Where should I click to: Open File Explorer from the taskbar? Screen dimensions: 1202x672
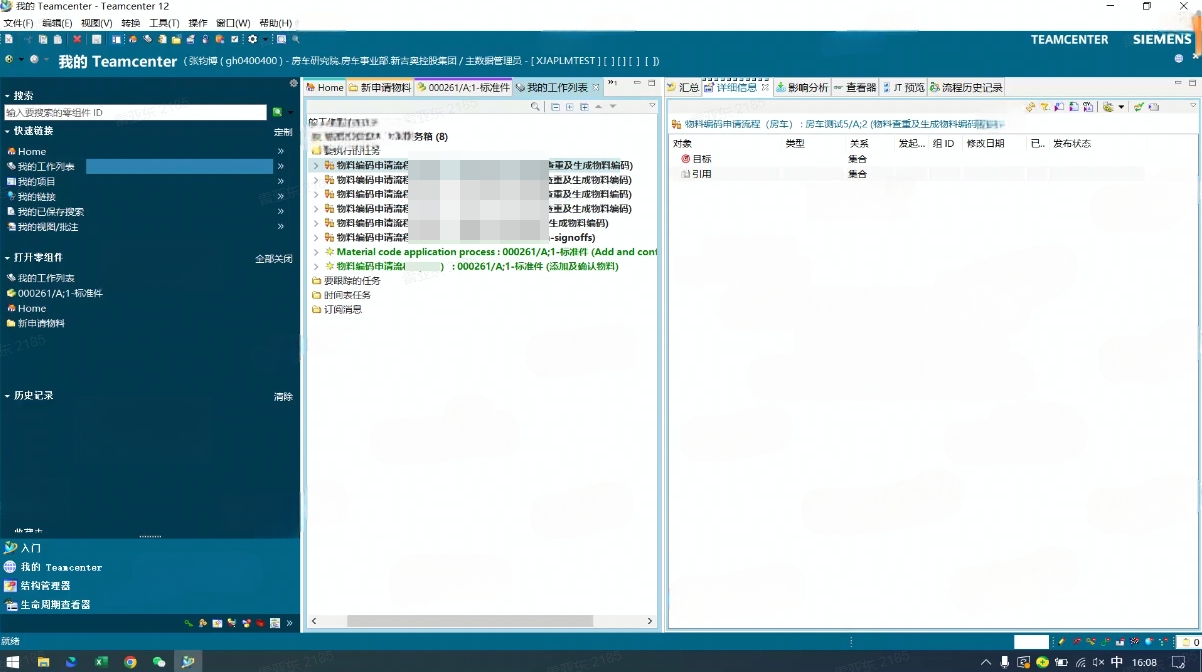(43, 662)
